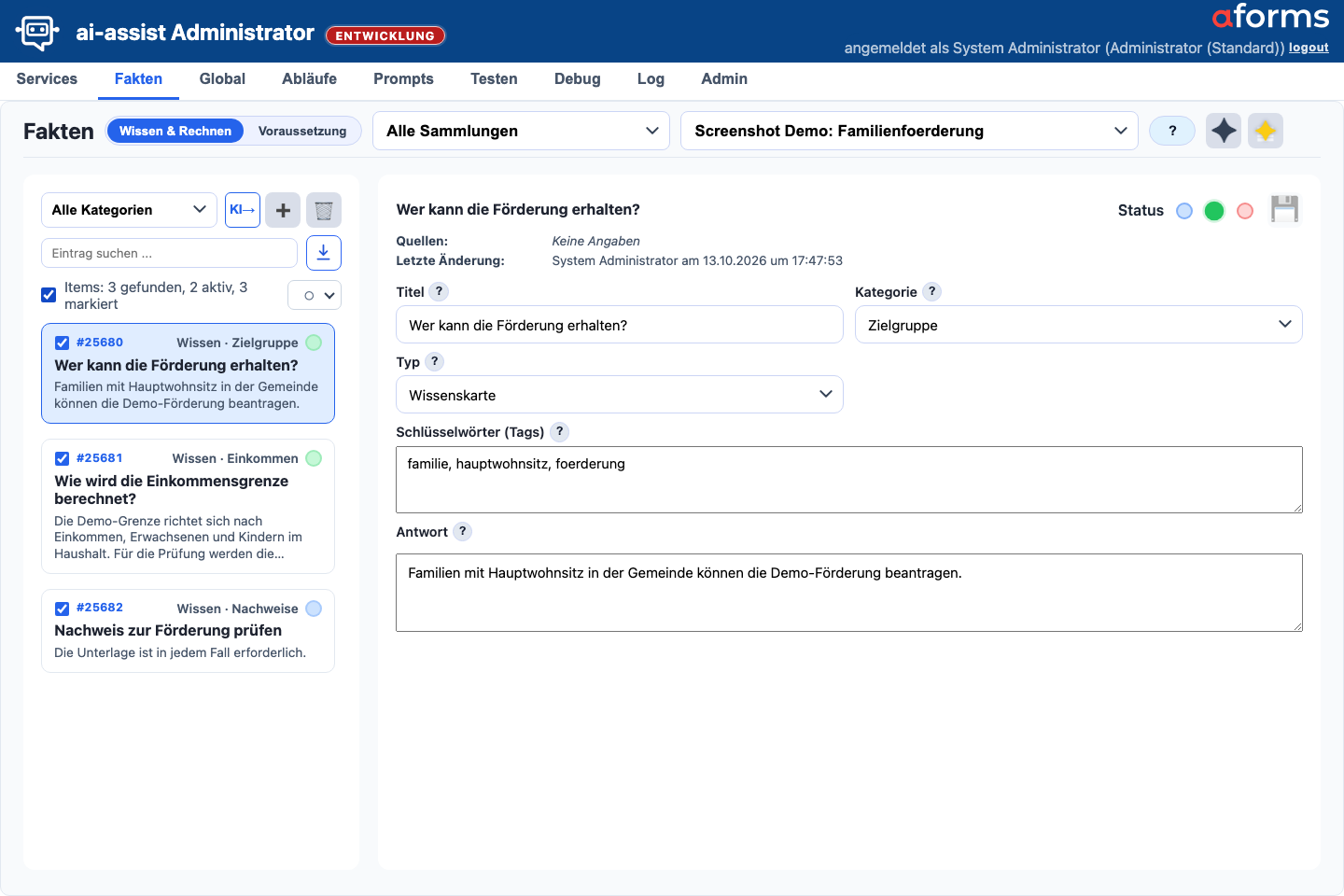This screenshot has height=896, width=1344.
Task: Open the Typ Wissenskarte dropdown
Action: 620,395
